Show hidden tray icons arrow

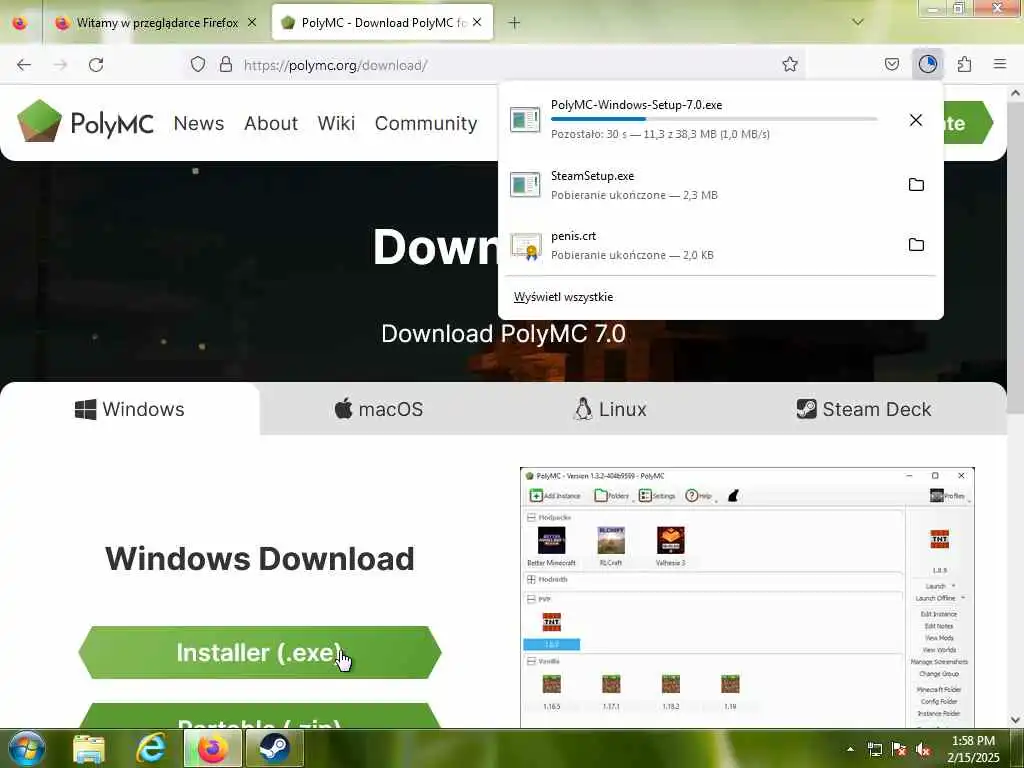(x=850, y=749)
